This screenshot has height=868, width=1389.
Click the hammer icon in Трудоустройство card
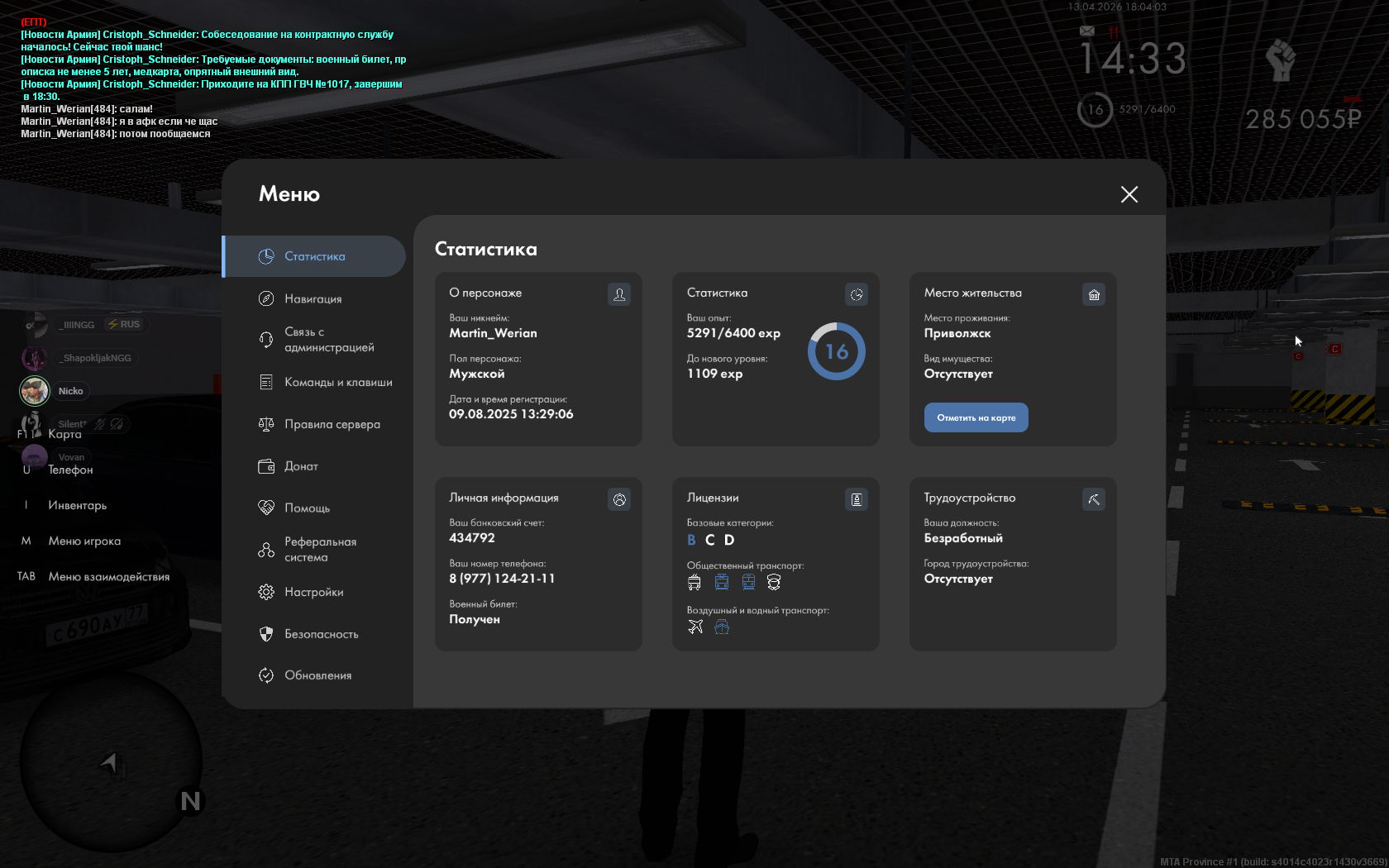[x=1093, y=499]
